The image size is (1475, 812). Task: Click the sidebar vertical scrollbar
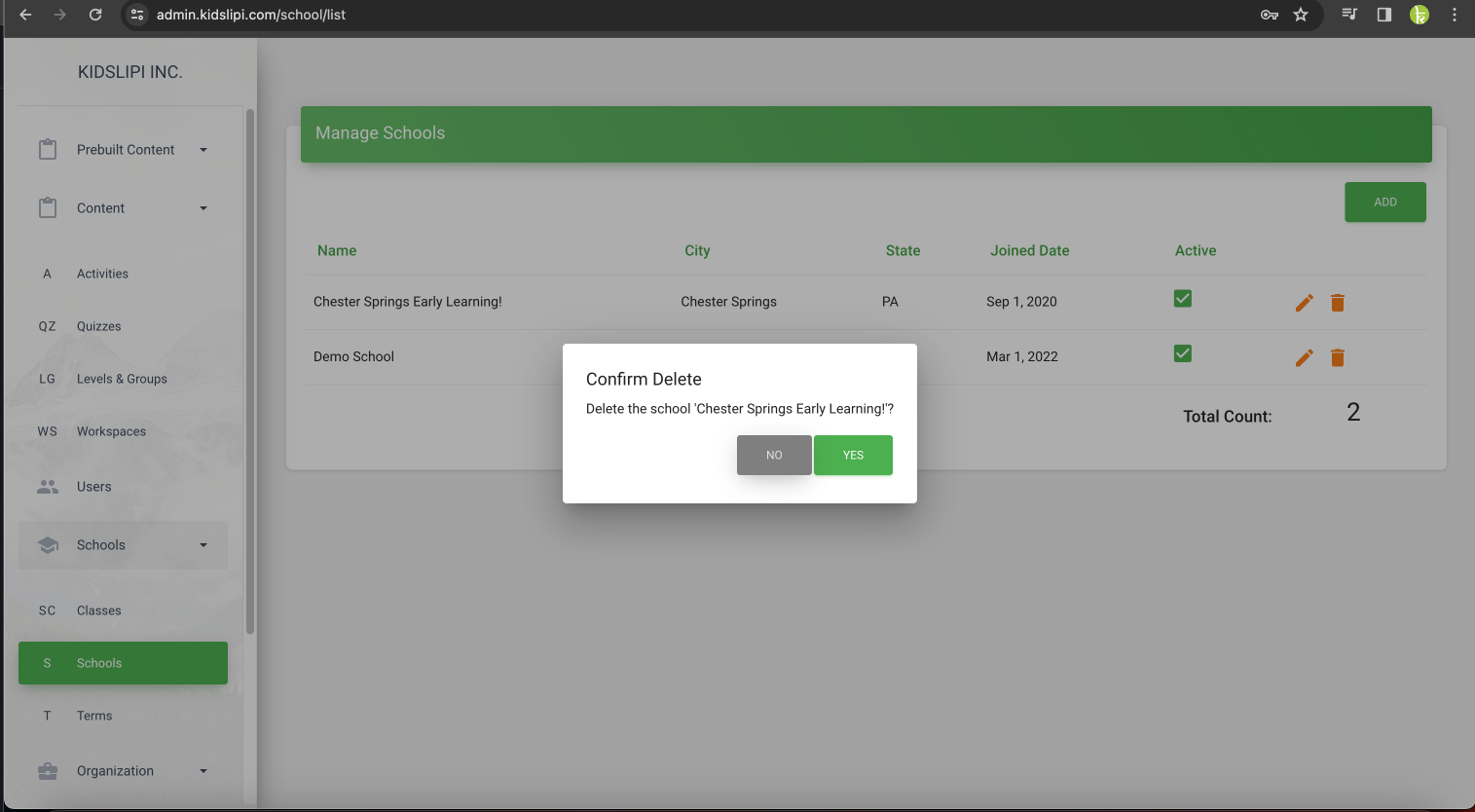pos(250,370)
